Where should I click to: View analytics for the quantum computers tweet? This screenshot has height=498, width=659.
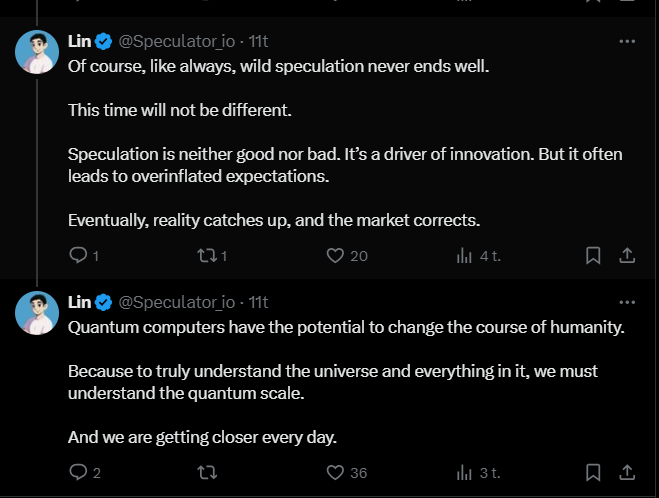(x=464, y=472)
